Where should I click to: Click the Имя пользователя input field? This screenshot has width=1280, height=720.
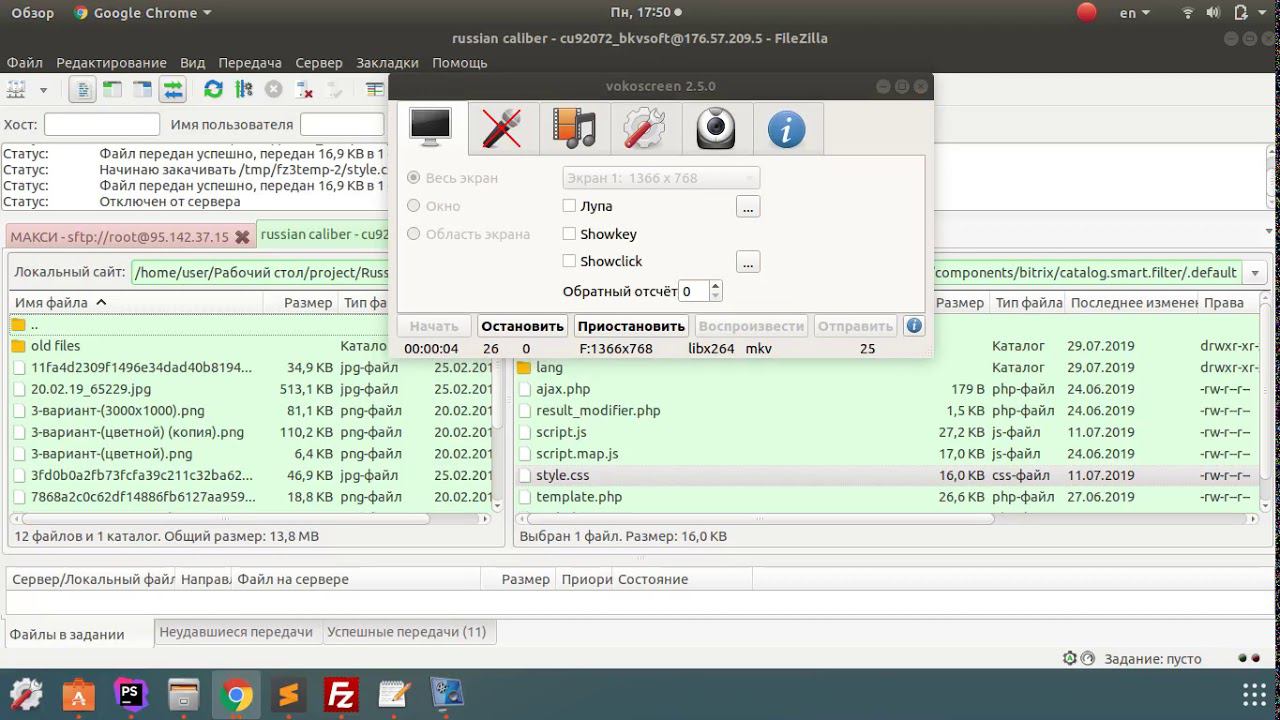click(342, 125)
